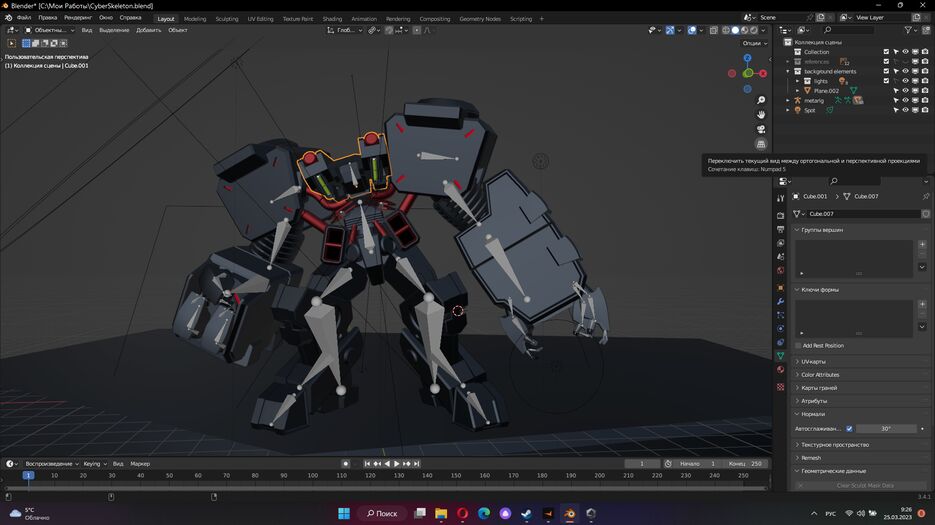Open the Material properties tab
Screen dimensions: 935x525
click(781, 370)
